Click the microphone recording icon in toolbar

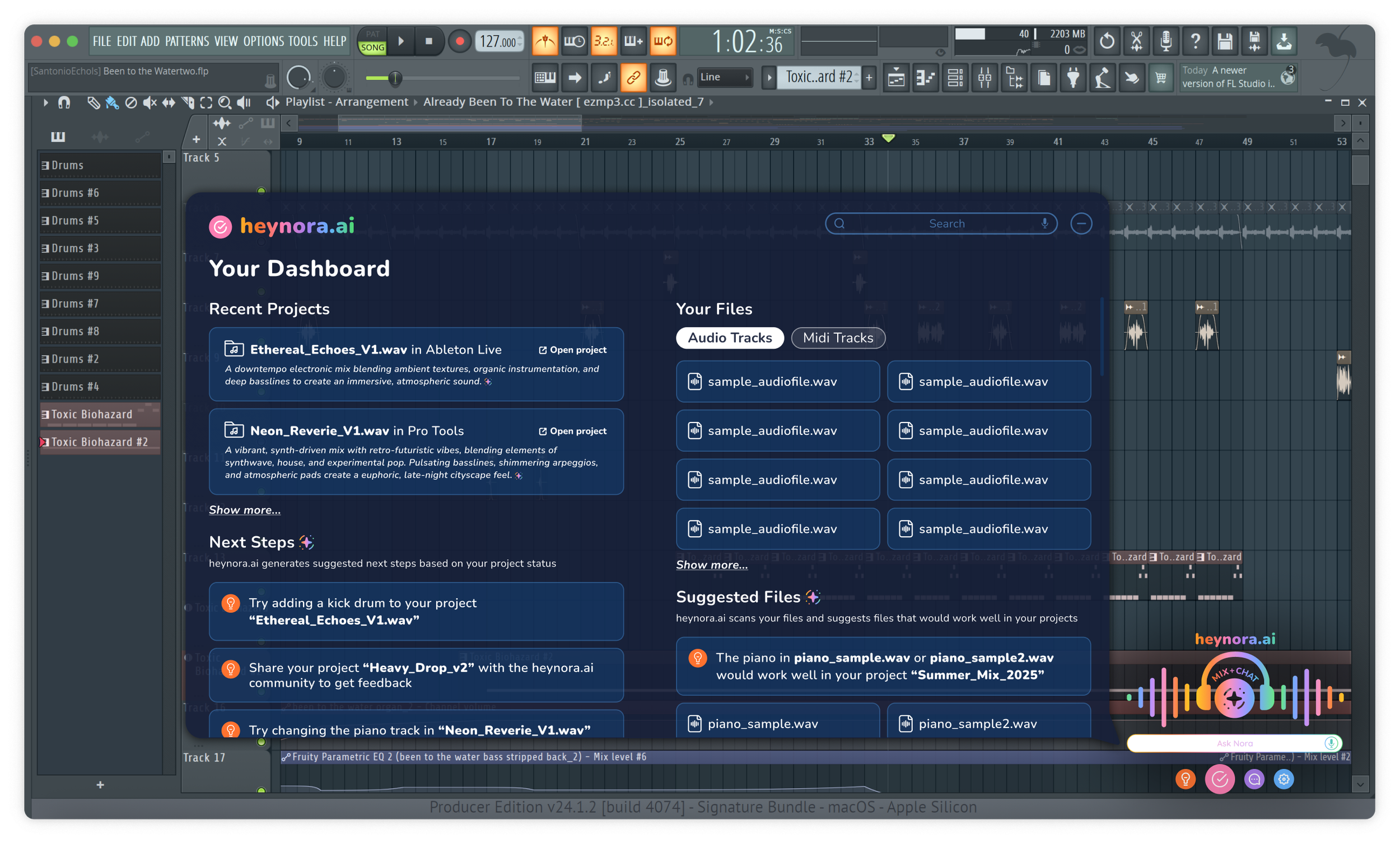[1165, 41]
